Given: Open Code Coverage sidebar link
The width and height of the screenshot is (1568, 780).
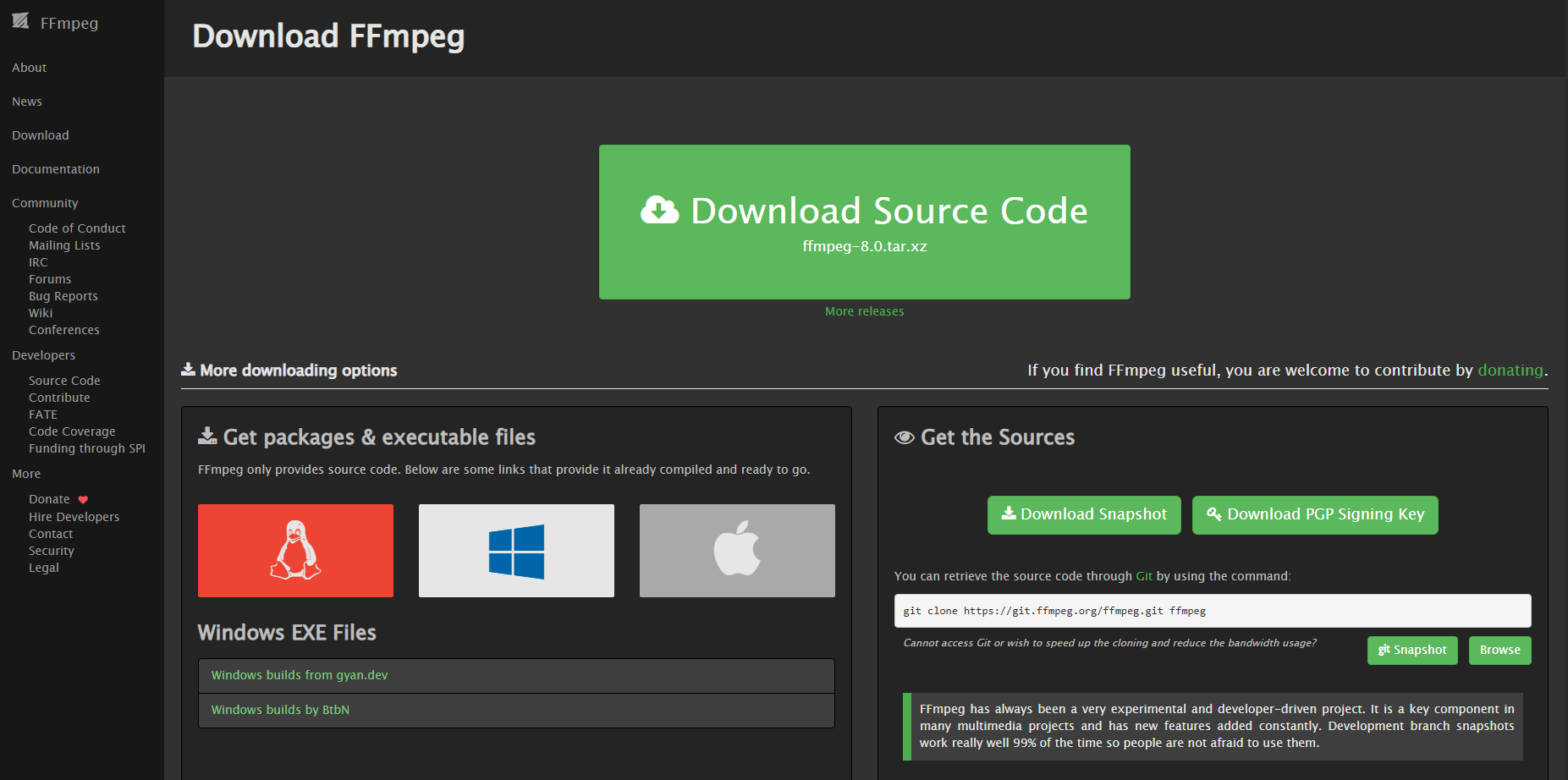Looking at the screenshot, I should pyautogui.click(x=72, y=431).
